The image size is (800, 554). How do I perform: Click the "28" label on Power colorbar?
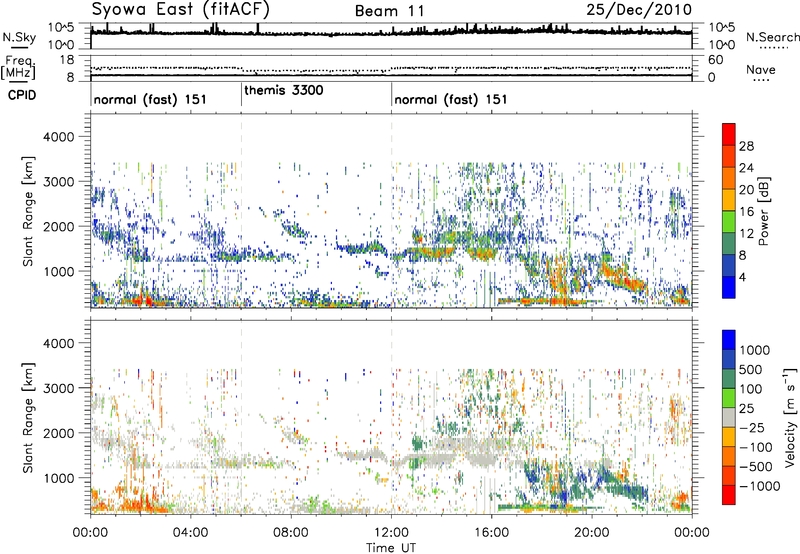tap(746, 146)
